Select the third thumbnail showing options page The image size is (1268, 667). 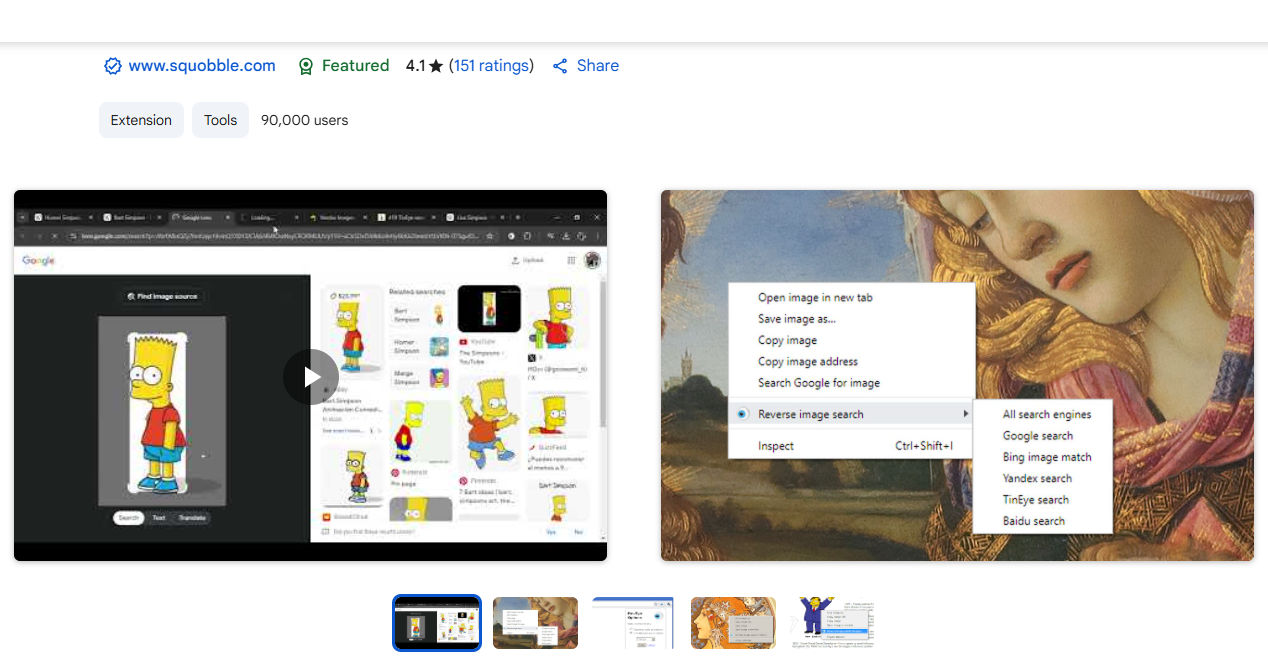[635, 623]
